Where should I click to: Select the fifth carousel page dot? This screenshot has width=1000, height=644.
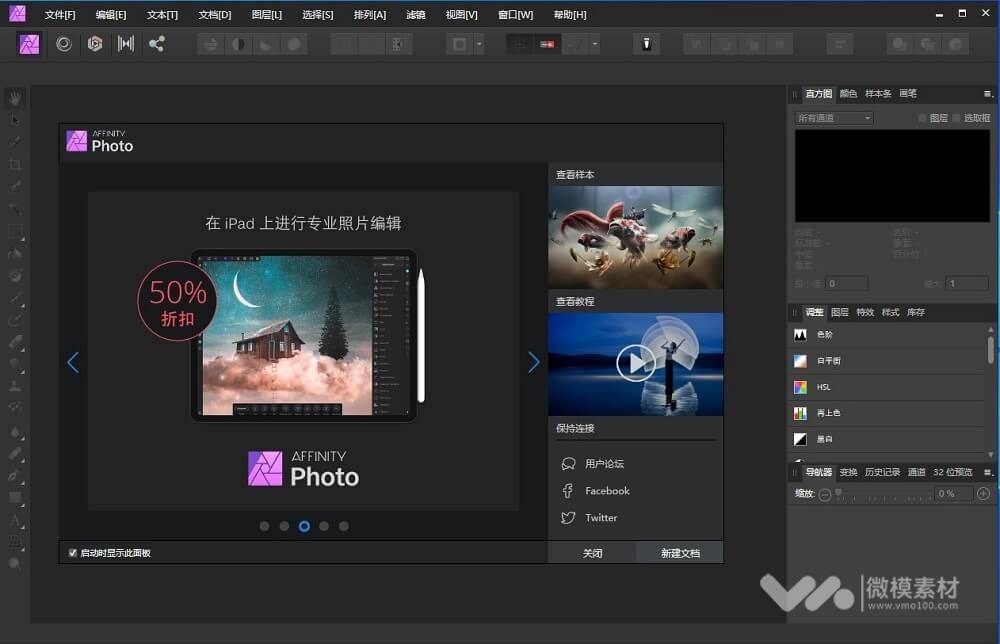tap(344, 526)
